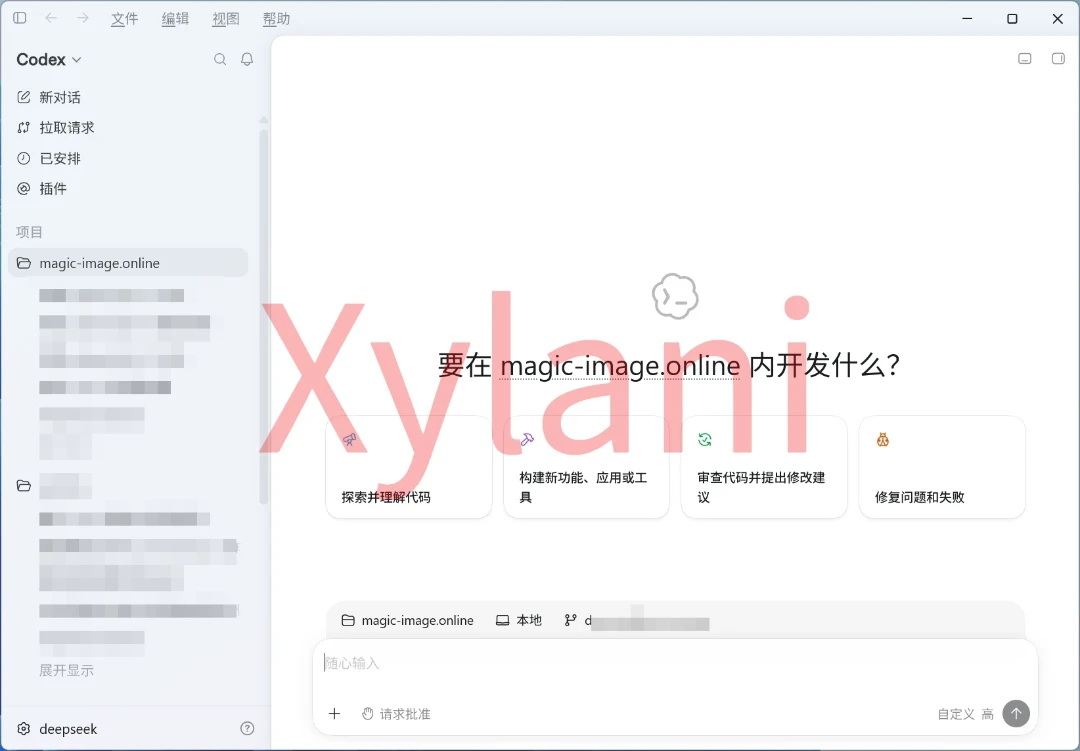Click the send arrow button
The height and width of the screenshot is (751, 1080).
pos(1016,714)
